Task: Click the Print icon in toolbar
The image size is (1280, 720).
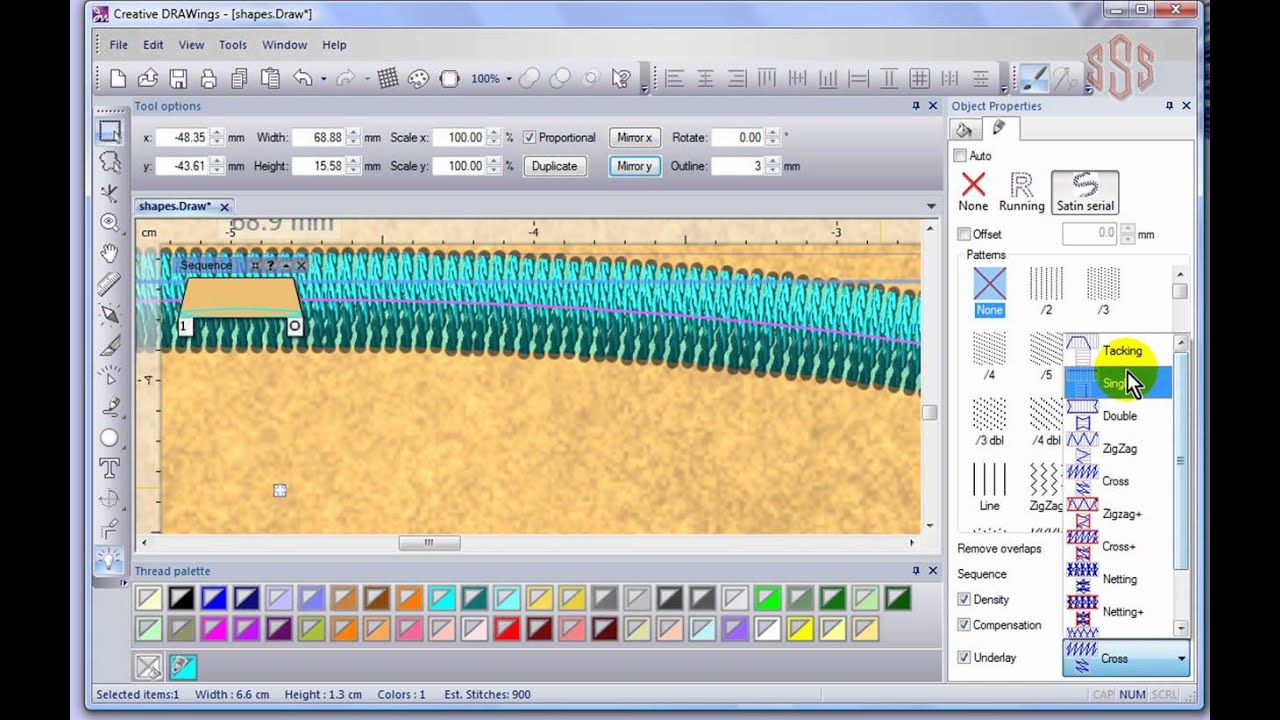Action: tap(208, 78)
